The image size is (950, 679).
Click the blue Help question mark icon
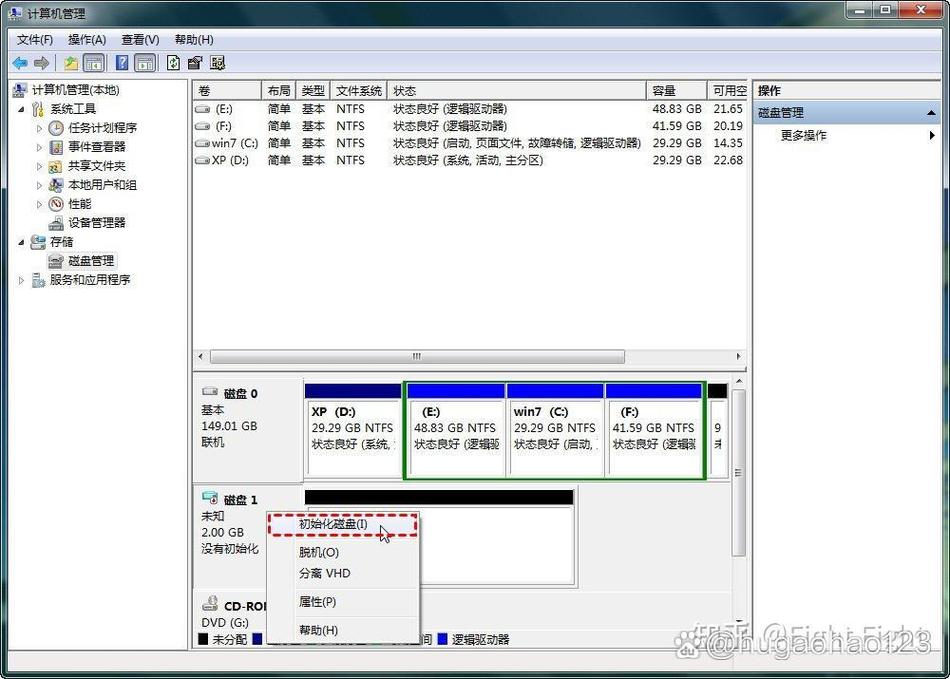point(122,62)
